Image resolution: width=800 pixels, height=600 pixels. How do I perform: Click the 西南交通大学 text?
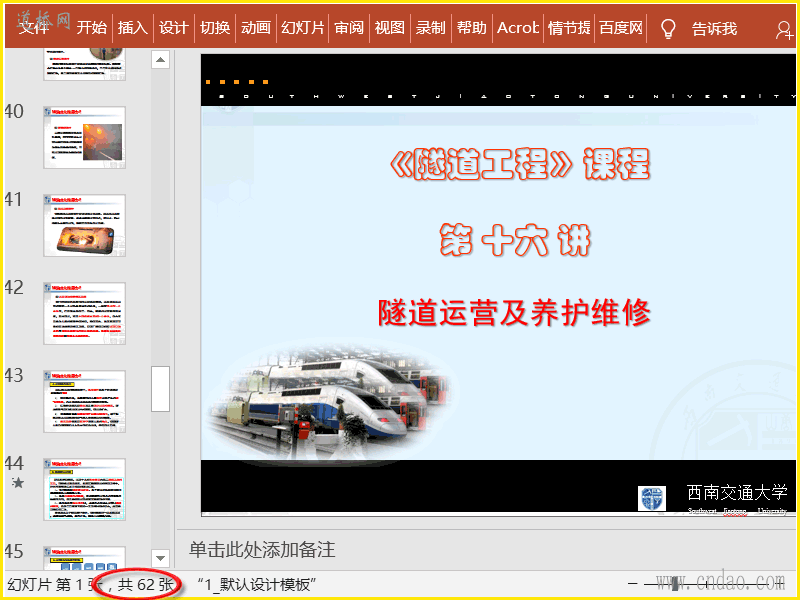737,492
